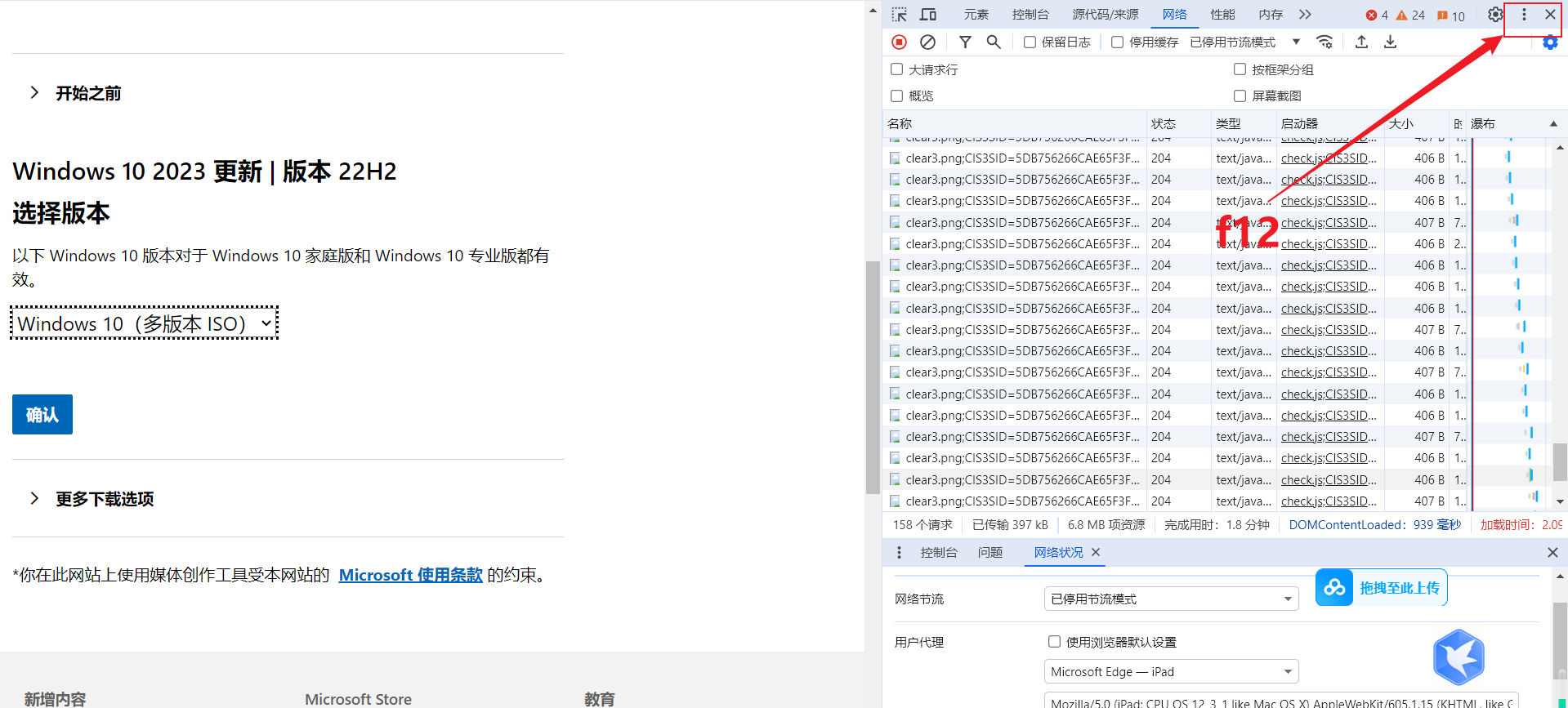Switch to the 性能 tab
Image resolution: width=1568 pixels, height=708 pixels.
(1223, 15)
